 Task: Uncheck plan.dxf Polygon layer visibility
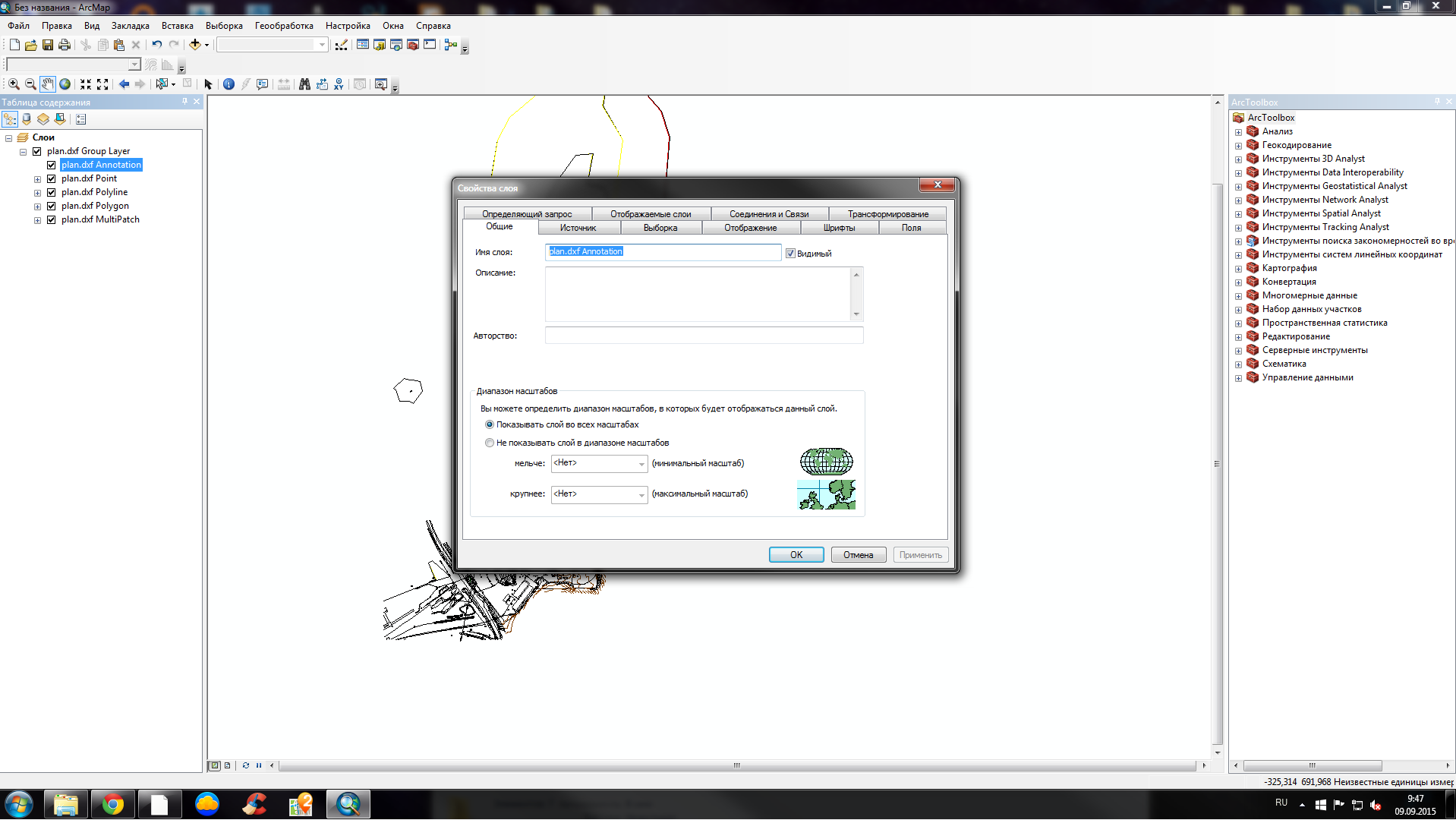click(52, 206)
